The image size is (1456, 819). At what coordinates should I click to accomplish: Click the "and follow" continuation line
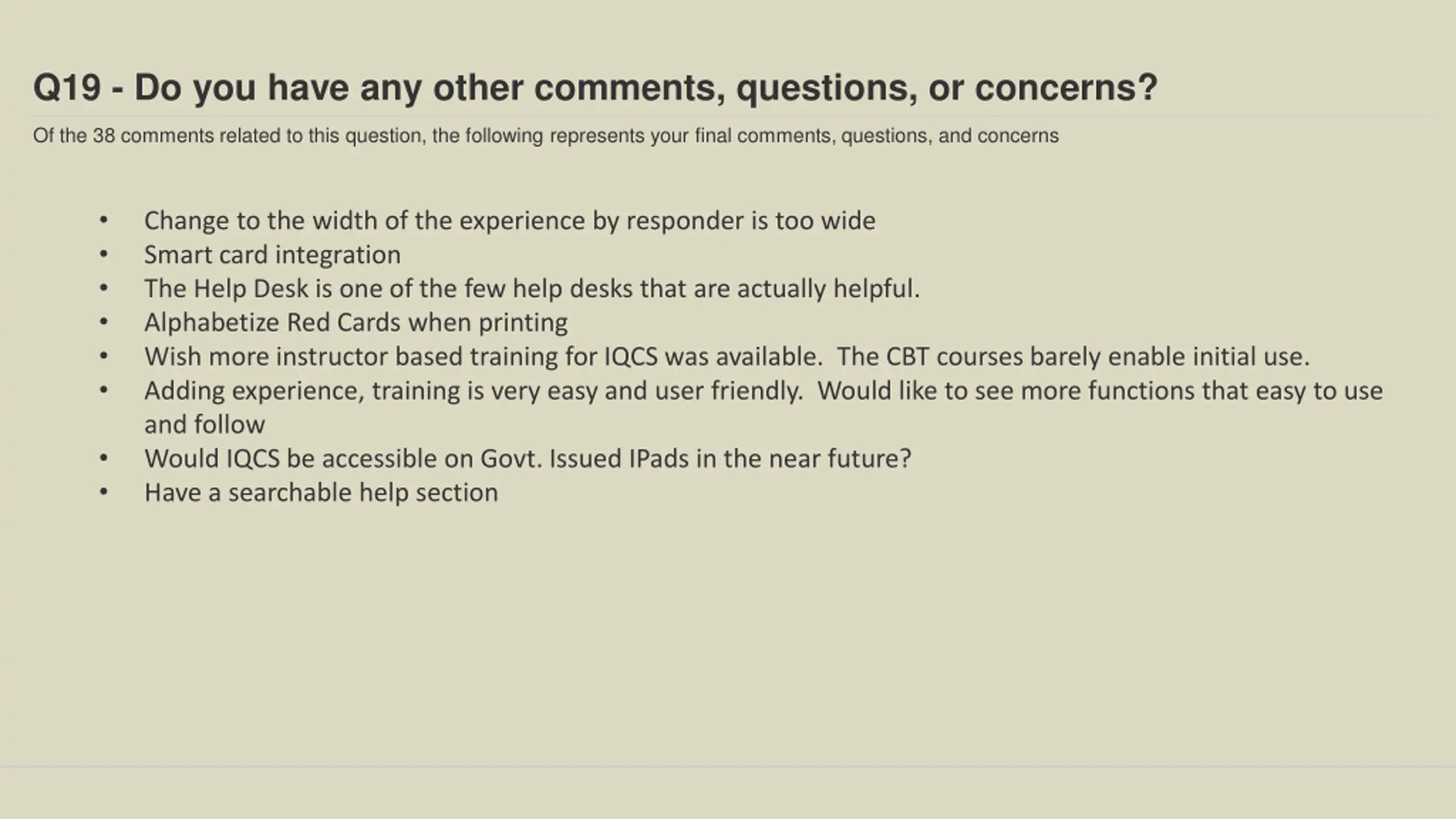(205, 425)
